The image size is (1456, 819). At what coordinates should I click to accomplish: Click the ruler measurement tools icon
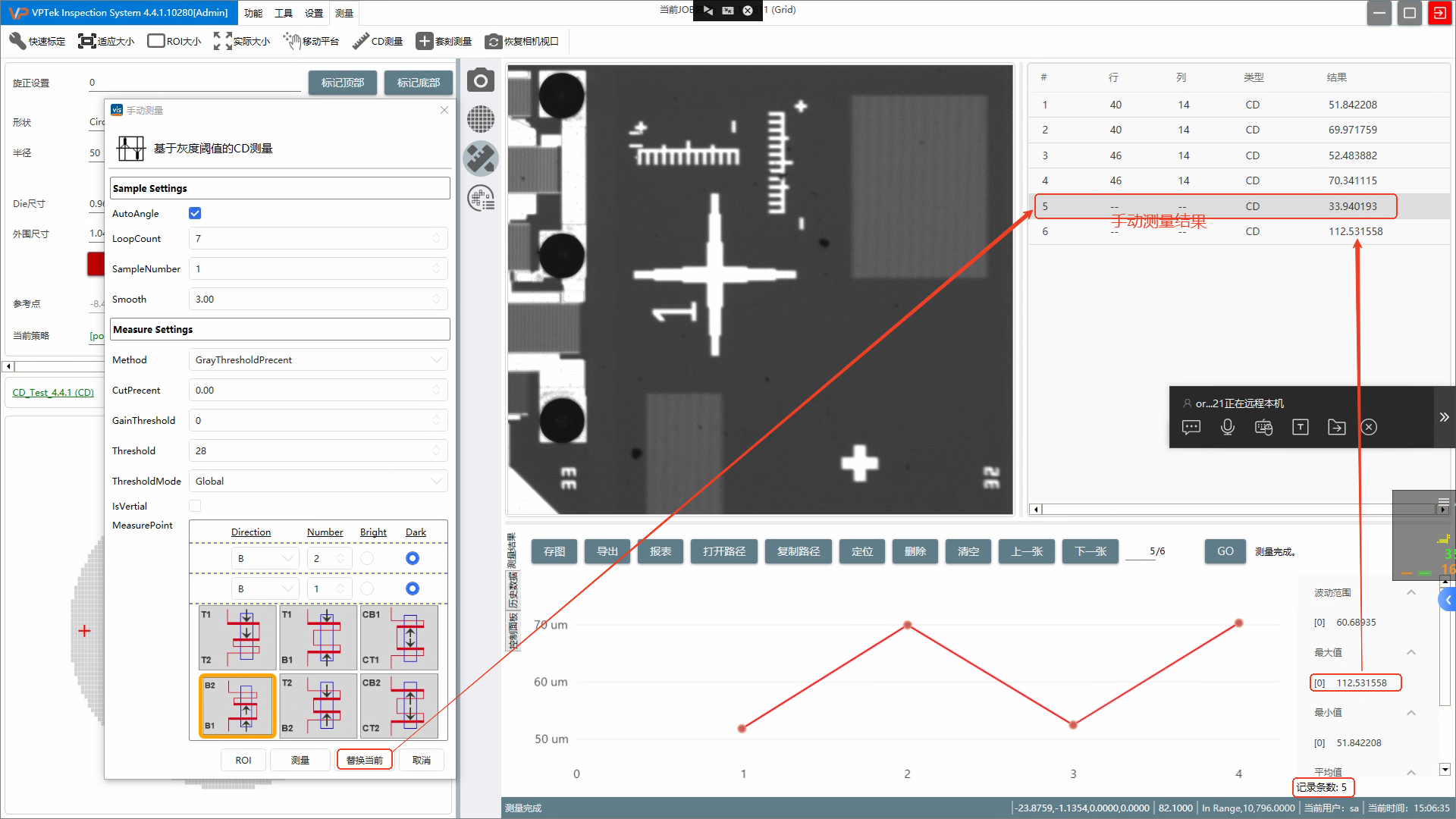[481, 158]
